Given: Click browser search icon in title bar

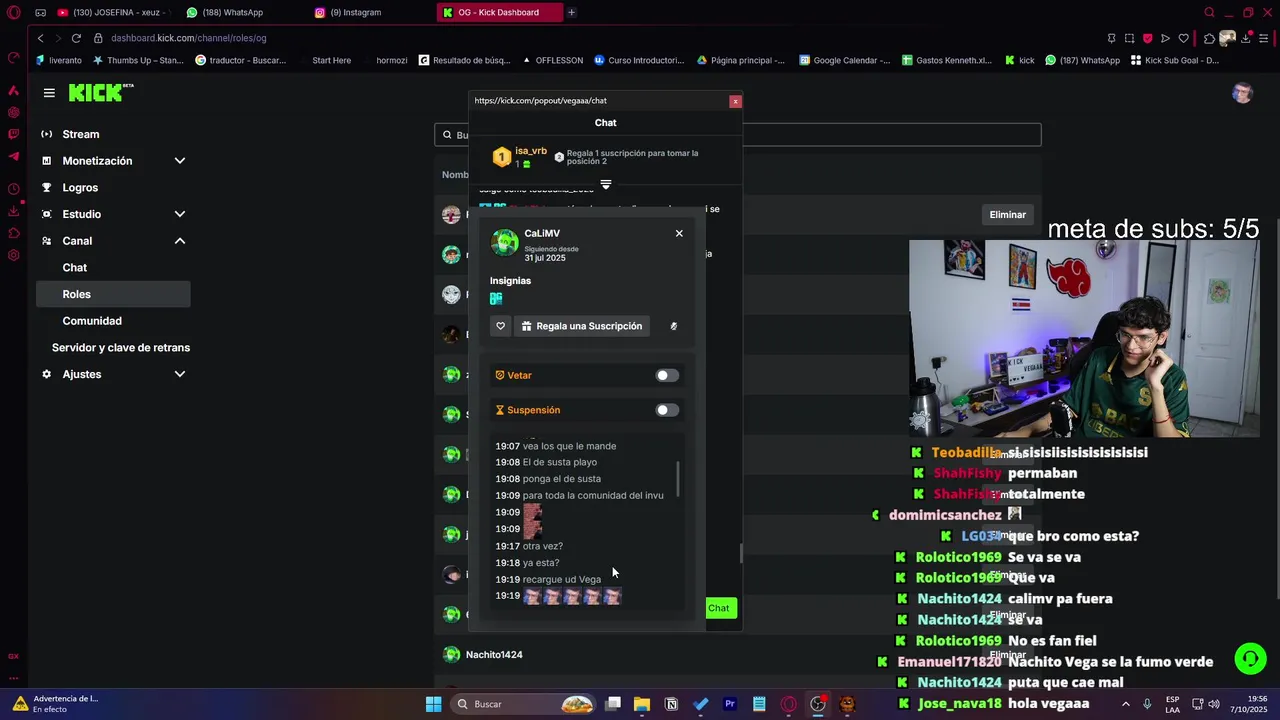Looking at the screenshot, I should click(1209, 12).
